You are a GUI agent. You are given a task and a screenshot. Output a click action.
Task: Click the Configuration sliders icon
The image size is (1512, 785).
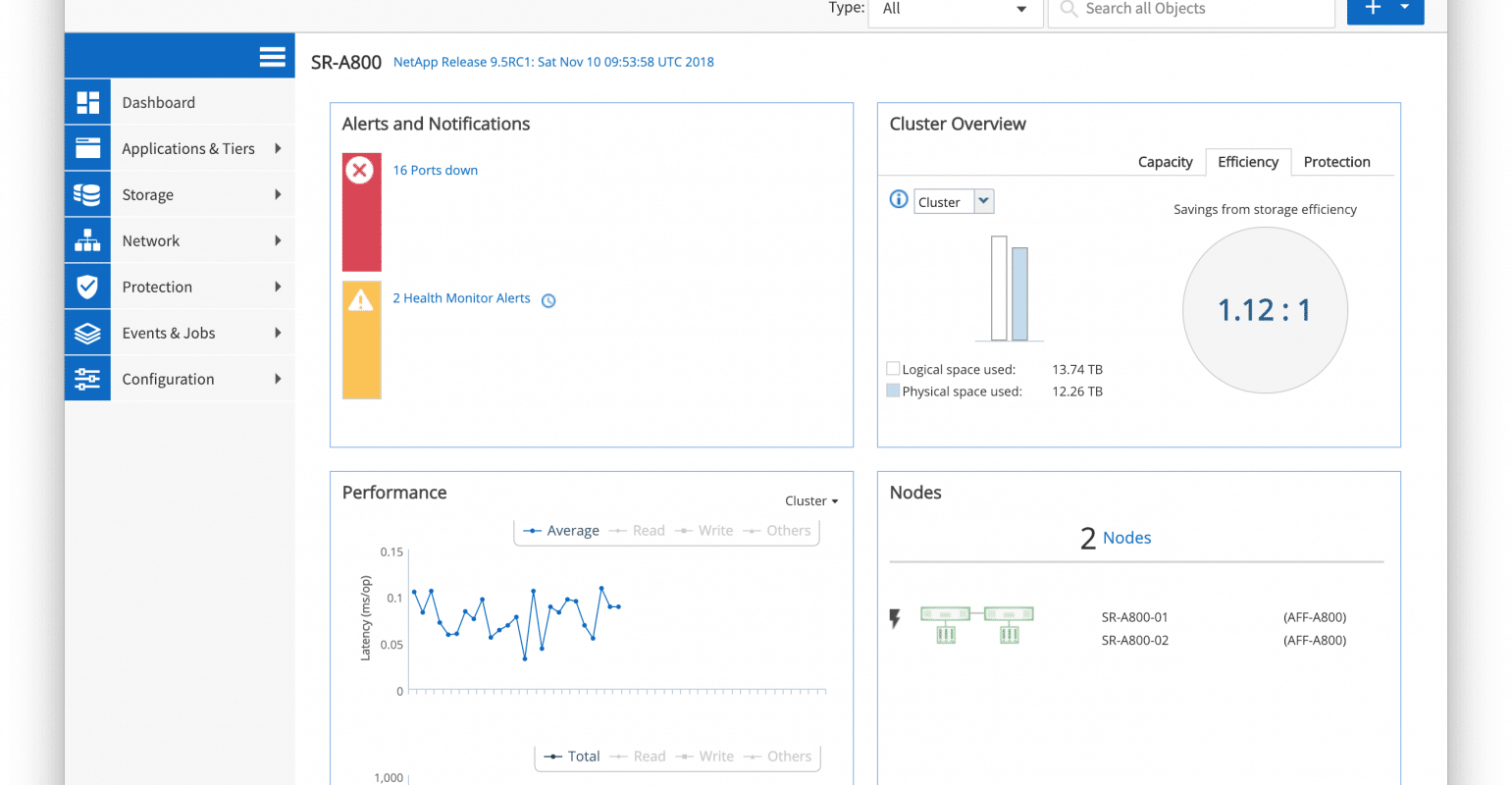click(x=87, y=379)
